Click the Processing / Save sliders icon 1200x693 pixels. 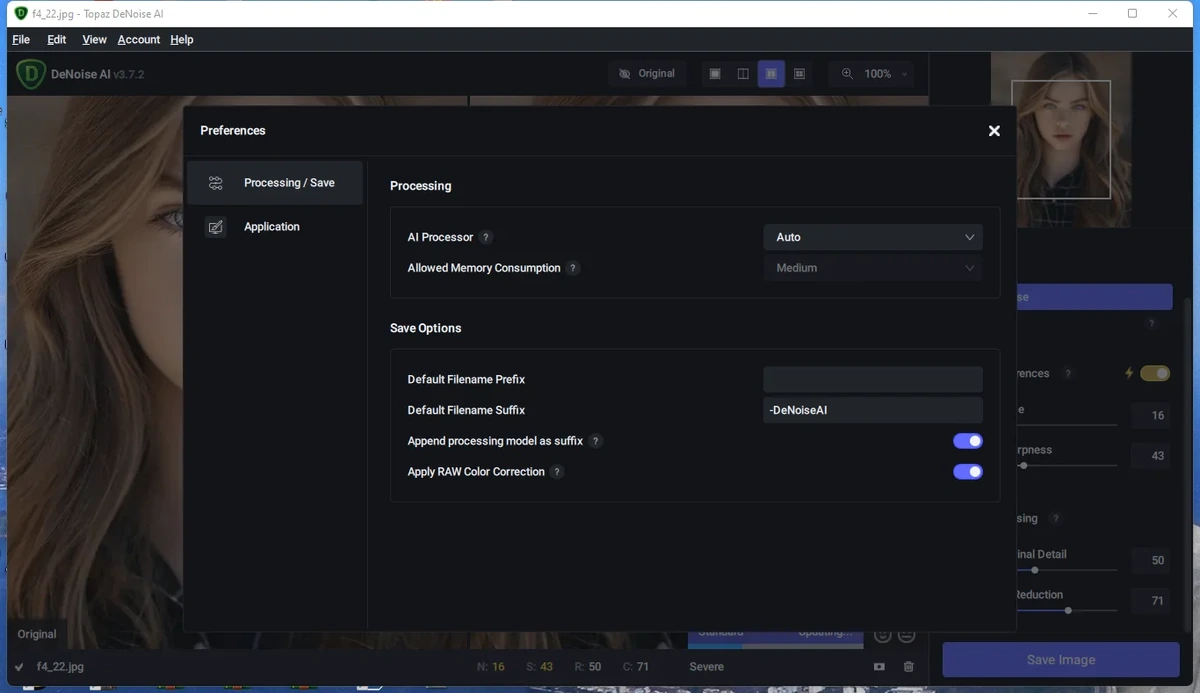[216, 183]
